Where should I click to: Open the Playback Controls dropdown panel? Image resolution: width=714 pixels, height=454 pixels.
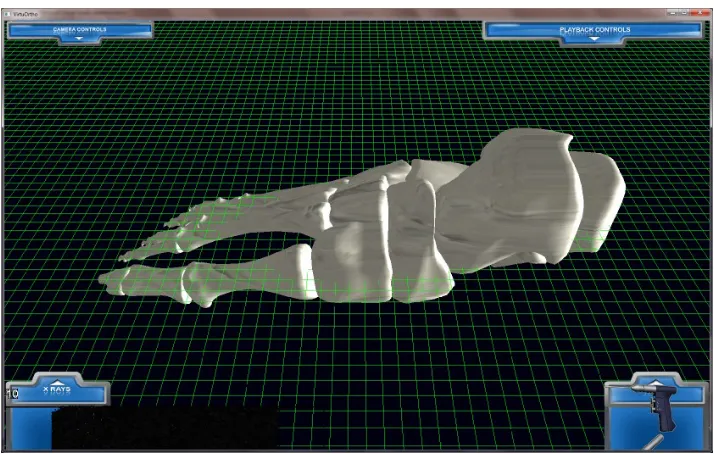[594, 33]
